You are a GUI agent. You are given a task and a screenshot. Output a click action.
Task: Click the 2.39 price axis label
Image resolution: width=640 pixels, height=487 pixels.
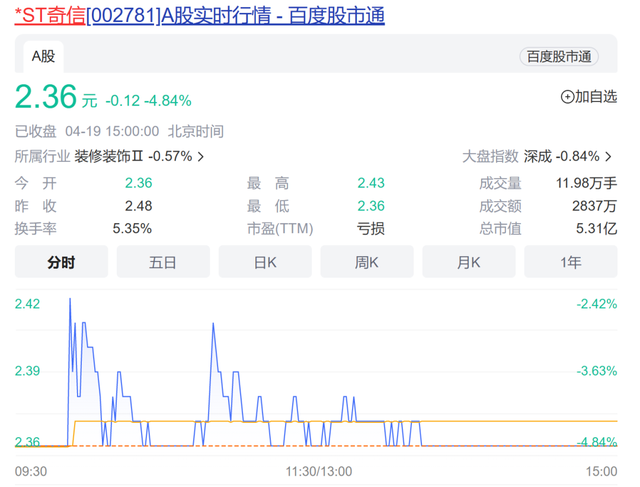[27, 371]
